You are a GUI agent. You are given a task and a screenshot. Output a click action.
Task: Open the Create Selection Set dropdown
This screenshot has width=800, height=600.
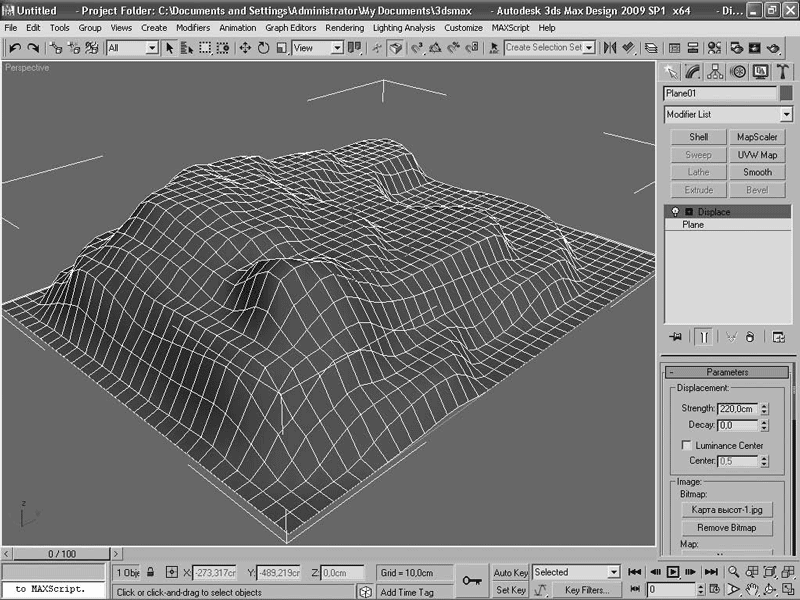(x=589, y=47)
